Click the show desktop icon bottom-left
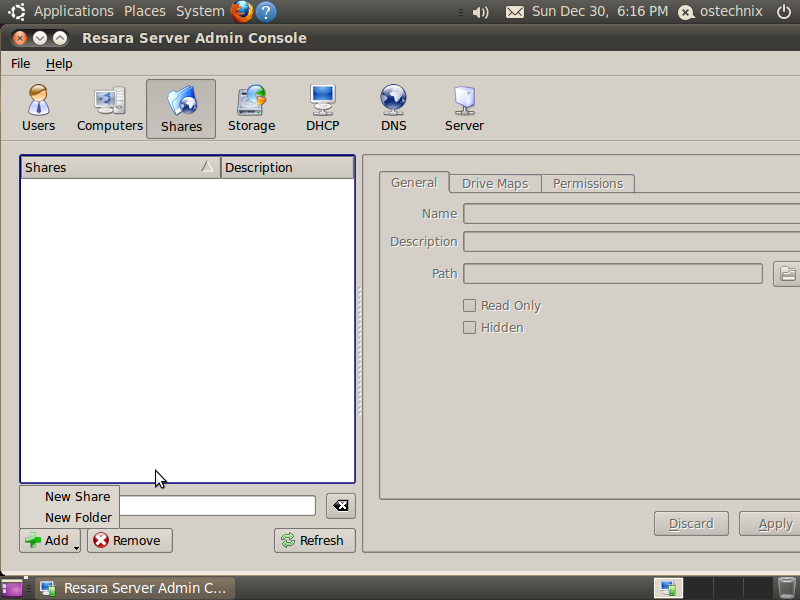 tap(12, 588)
